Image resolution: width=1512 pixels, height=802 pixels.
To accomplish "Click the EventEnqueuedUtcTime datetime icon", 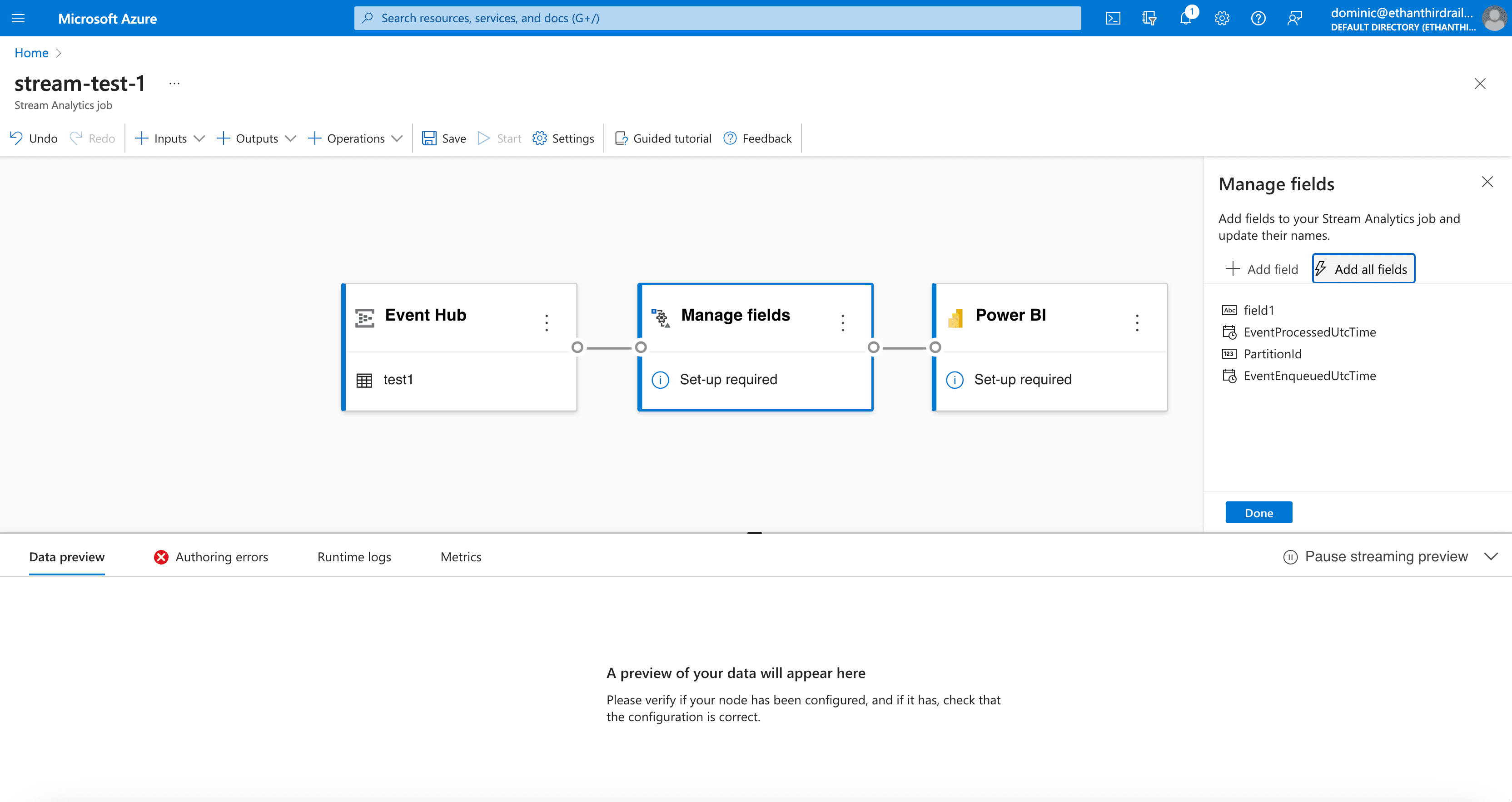I will [x=1229, y=376].
